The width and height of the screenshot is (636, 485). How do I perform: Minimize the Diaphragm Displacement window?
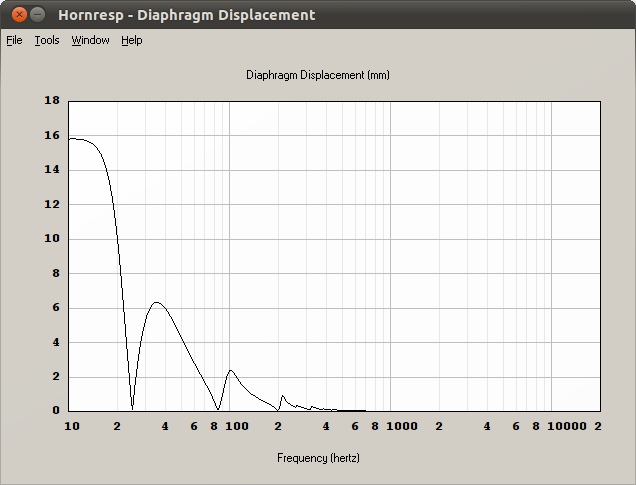37,15
